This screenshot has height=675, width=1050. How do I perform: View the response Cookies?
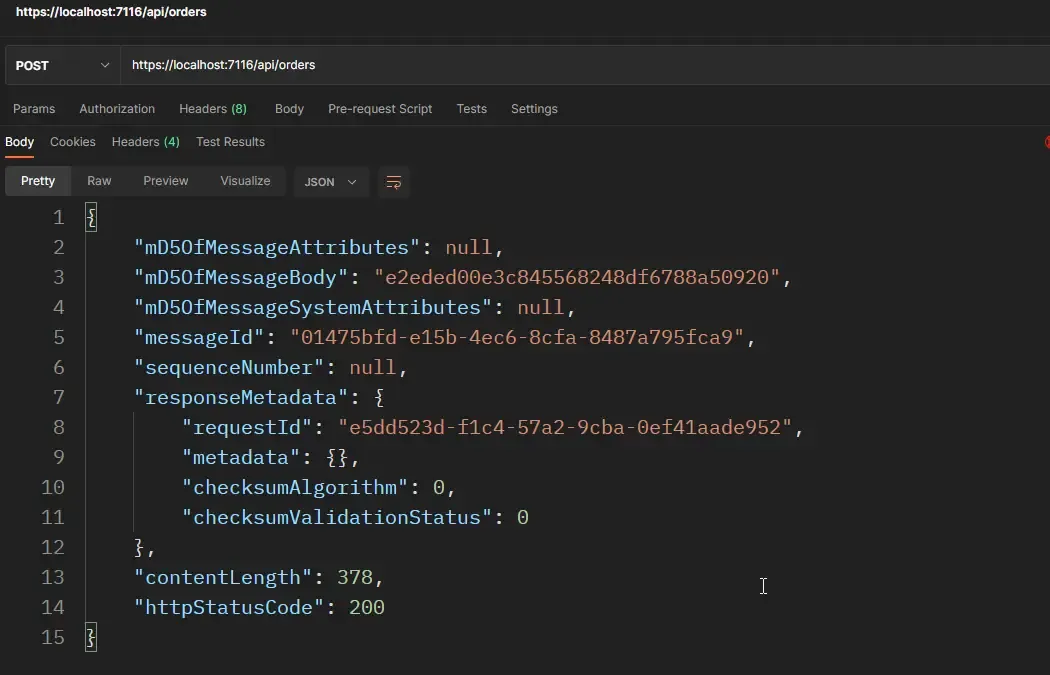72,141
